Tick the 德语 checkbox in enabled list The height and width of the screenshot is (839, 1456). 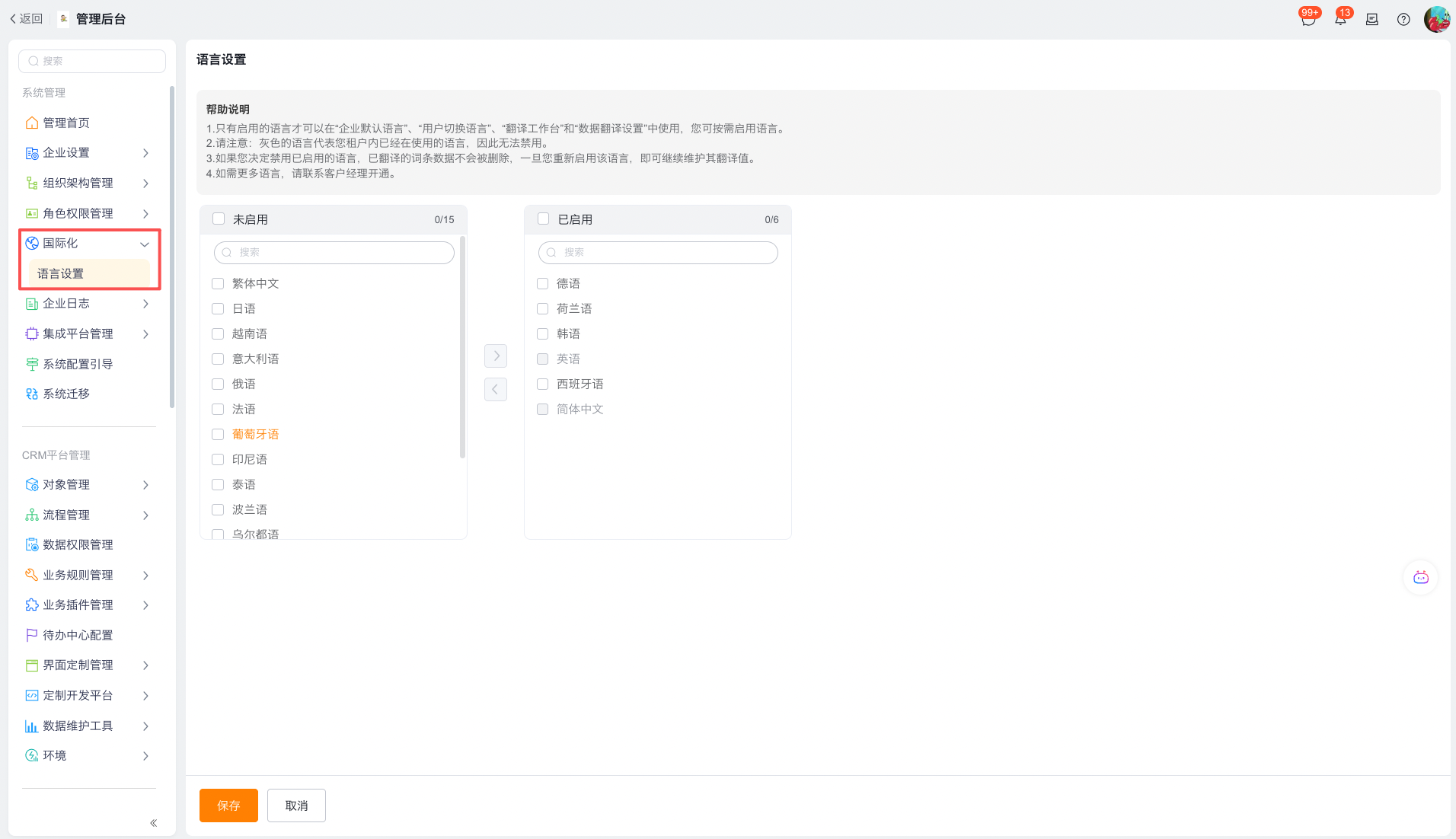tap(543, 284)
